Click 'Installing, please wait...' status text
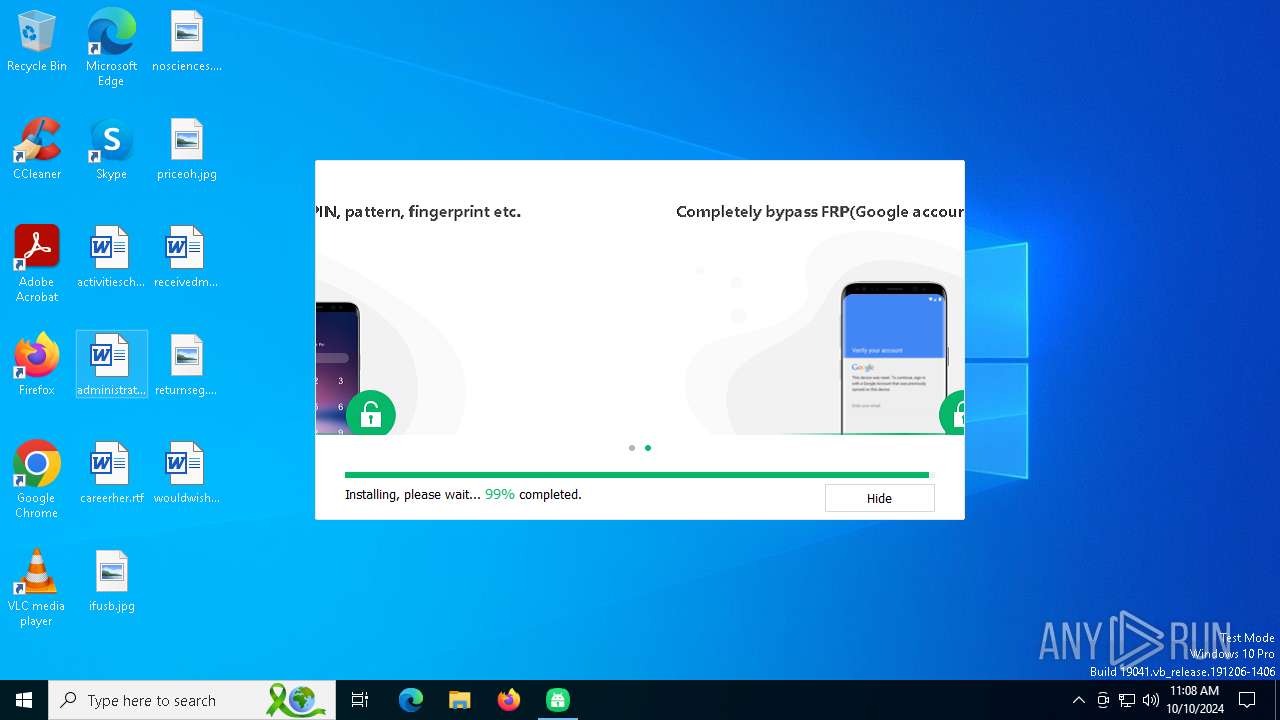The image size is (1280, 720). pos(413,494)
